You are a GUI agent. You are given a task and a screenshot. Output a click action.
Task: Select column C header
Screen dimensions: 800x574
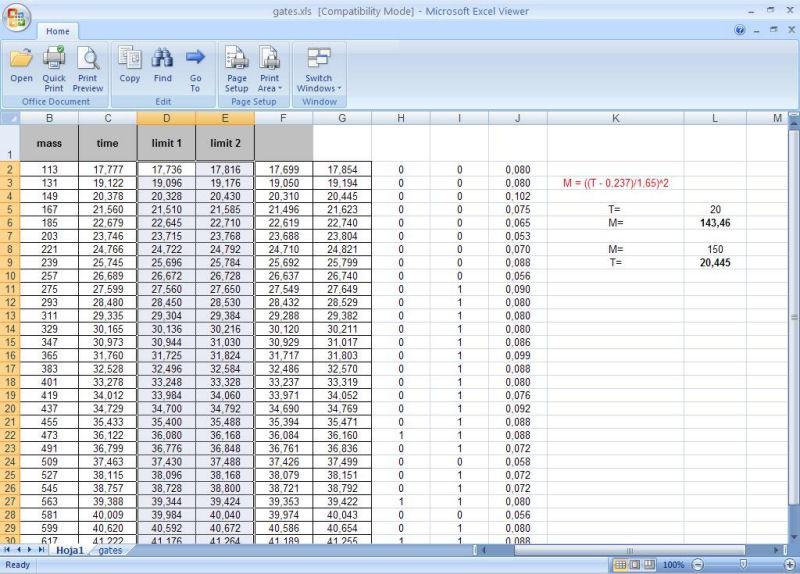pyautogui.click(x=108, y=118)
